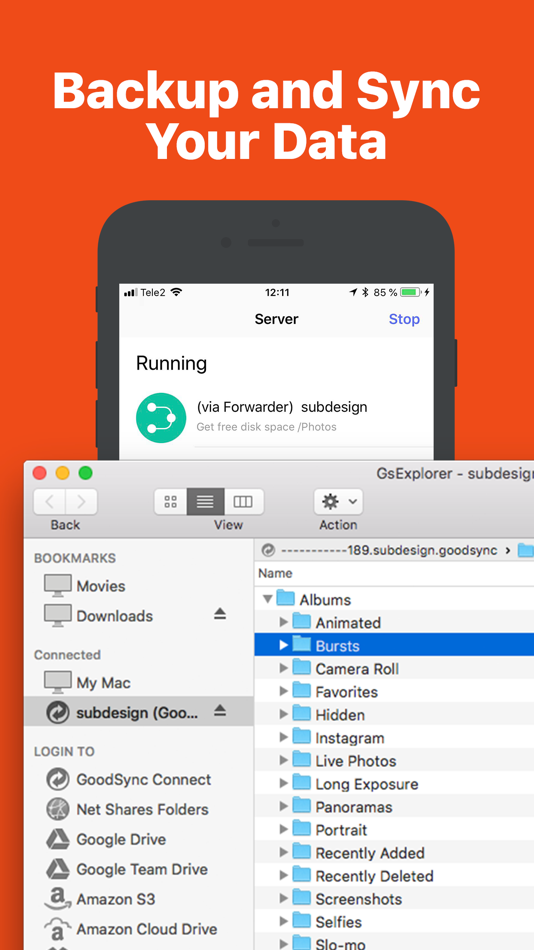
Task: Click the path bar connection icon
Action: (x=269, y=550)
